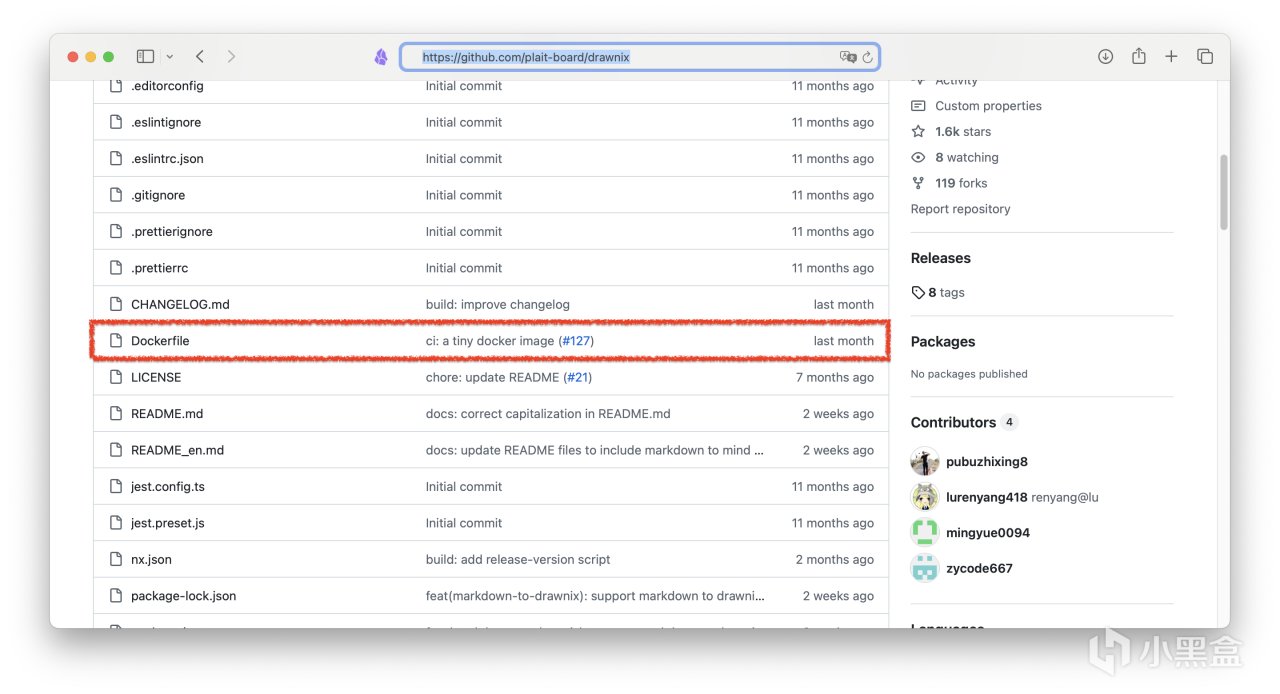This screenshot has width=1280, height=694.
Task: Click the page vertical scrollbar thumb
Action: pos(1223,193)
